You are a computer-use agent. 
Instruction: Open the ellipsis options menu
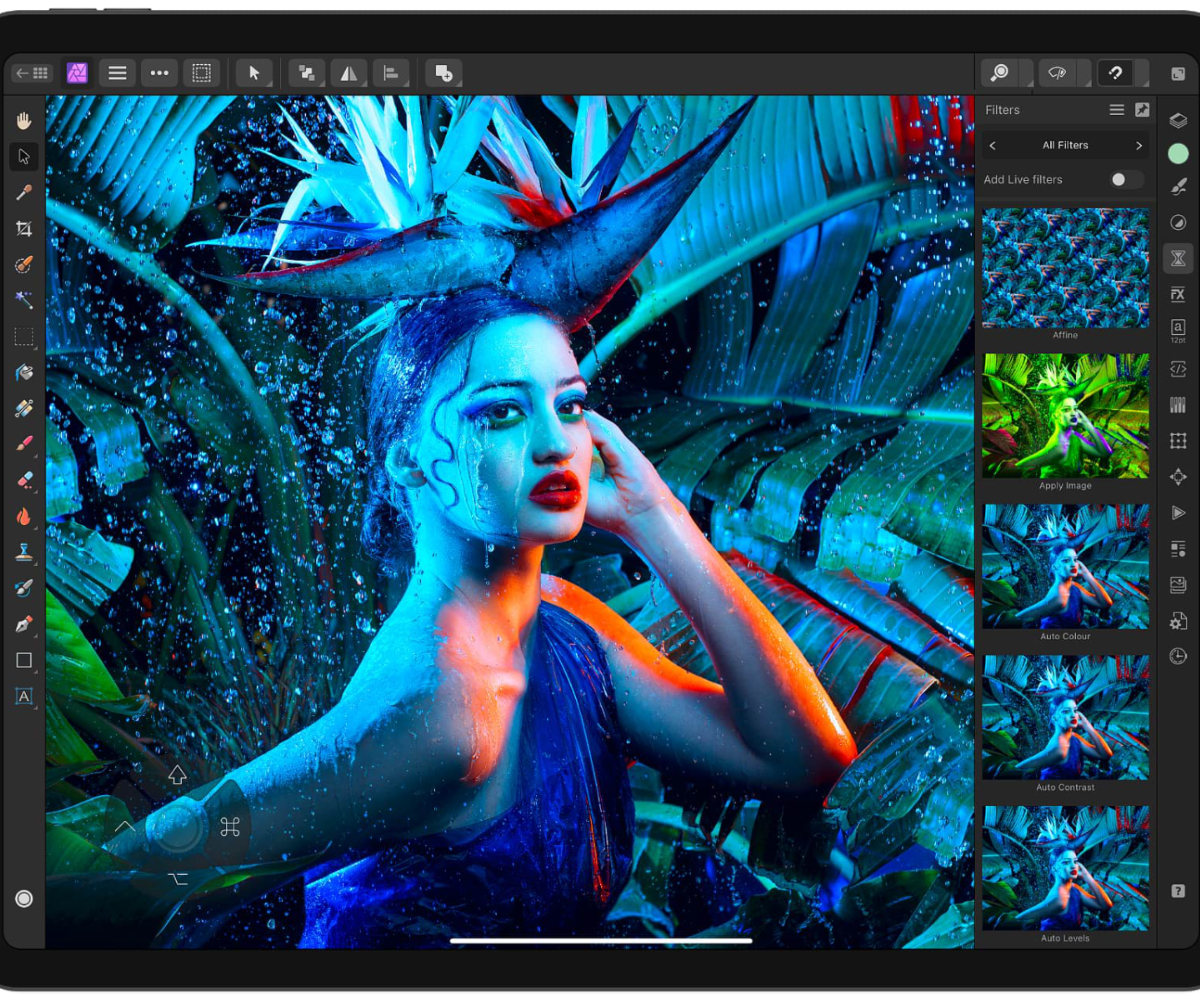(159, 72)
